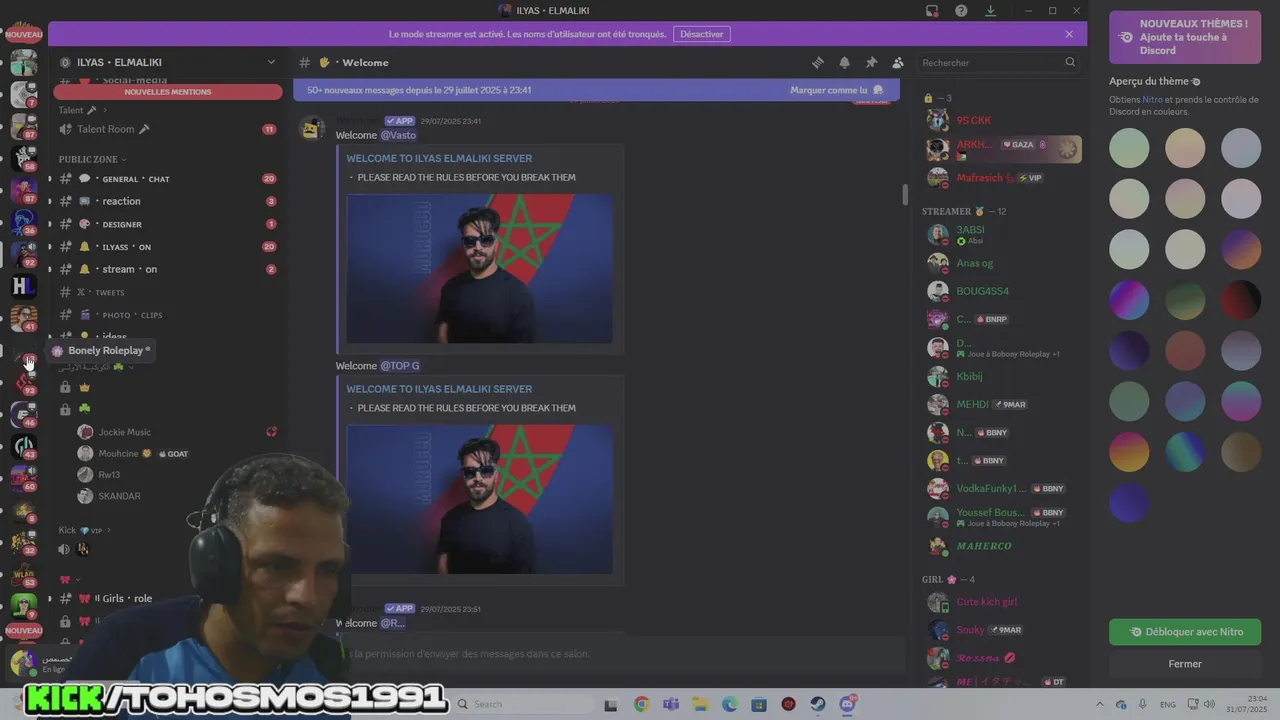Open the GENERAL · CHAT channel

pos(166,179)
